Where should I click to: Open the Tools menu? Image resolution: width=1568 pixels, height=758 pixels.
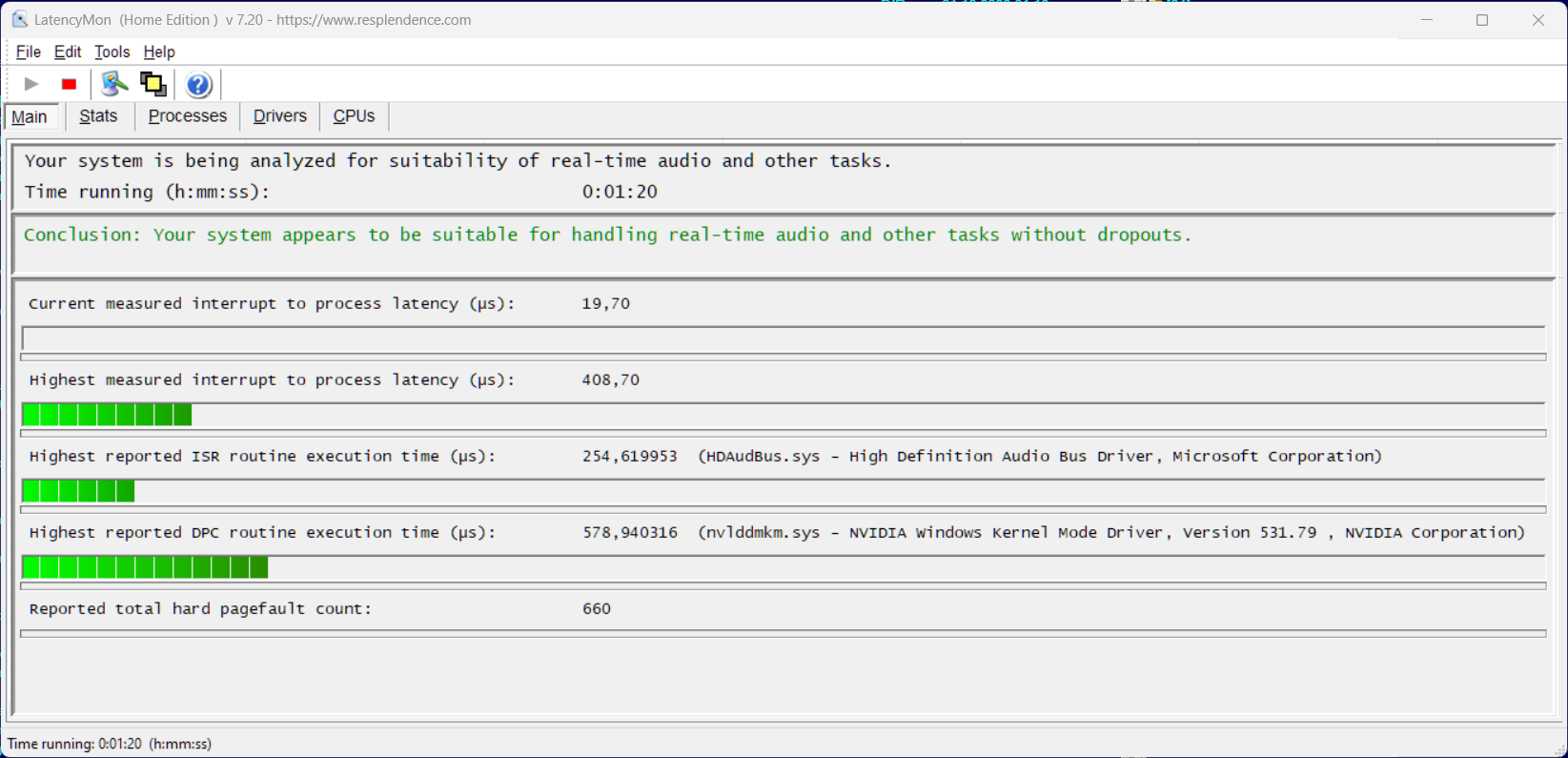(112, 51)
